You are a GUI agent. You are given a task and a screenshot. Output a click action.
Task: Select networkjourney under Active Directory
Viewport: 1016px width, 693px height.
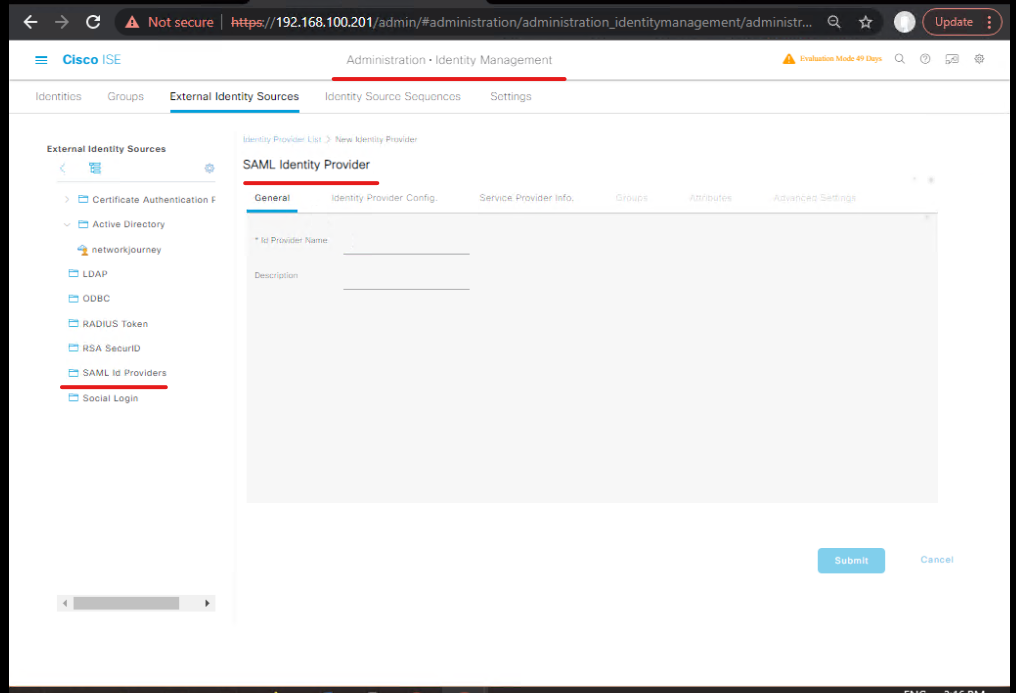(126, 250)
